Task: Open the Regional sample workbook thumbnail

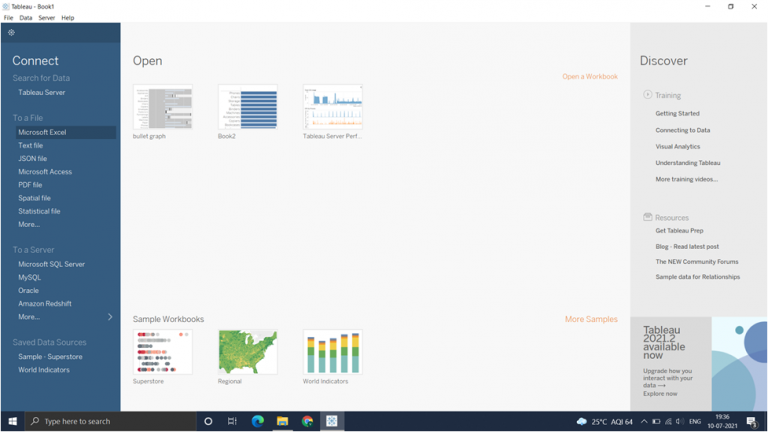Action: 248,352
